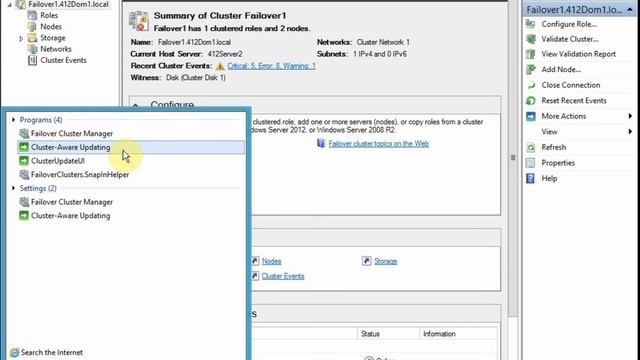This screenshot has height=360, width=640.
Task: Click the View Validation Report icon
Action: [x=531, y=54]
